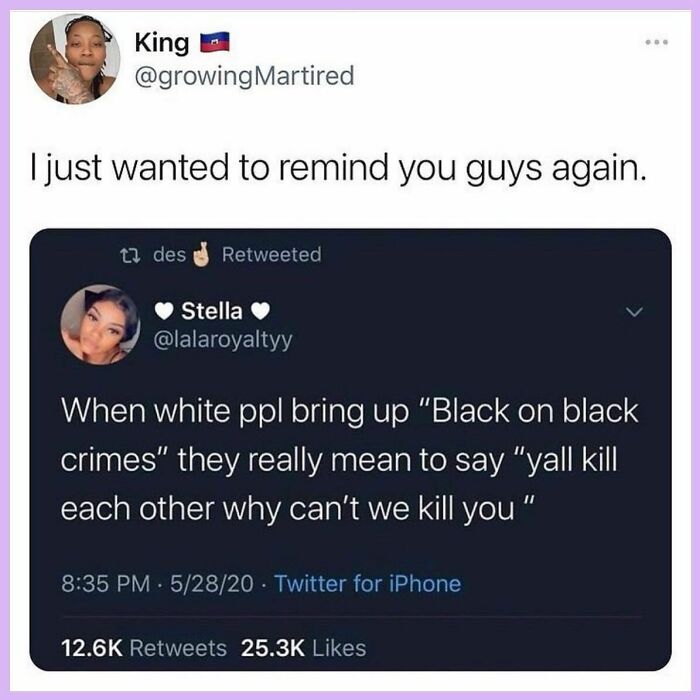The image size is (700, 700).
Task: Open the three-dot more options menu
Action: click(x=657, y=42)
